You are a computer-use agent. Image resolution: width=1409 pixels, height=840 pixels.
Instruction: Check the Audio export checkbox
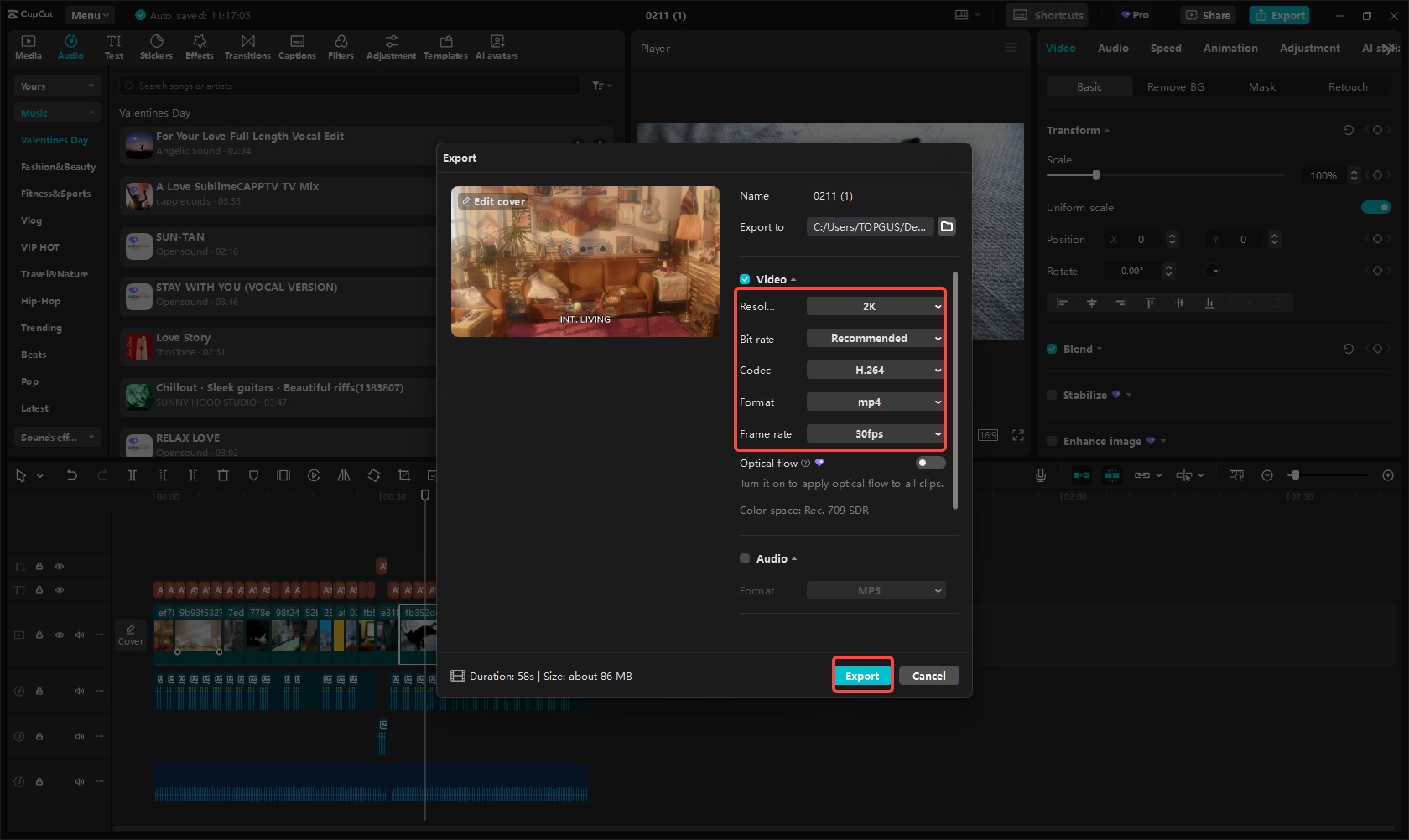click(x=744, y=557)
